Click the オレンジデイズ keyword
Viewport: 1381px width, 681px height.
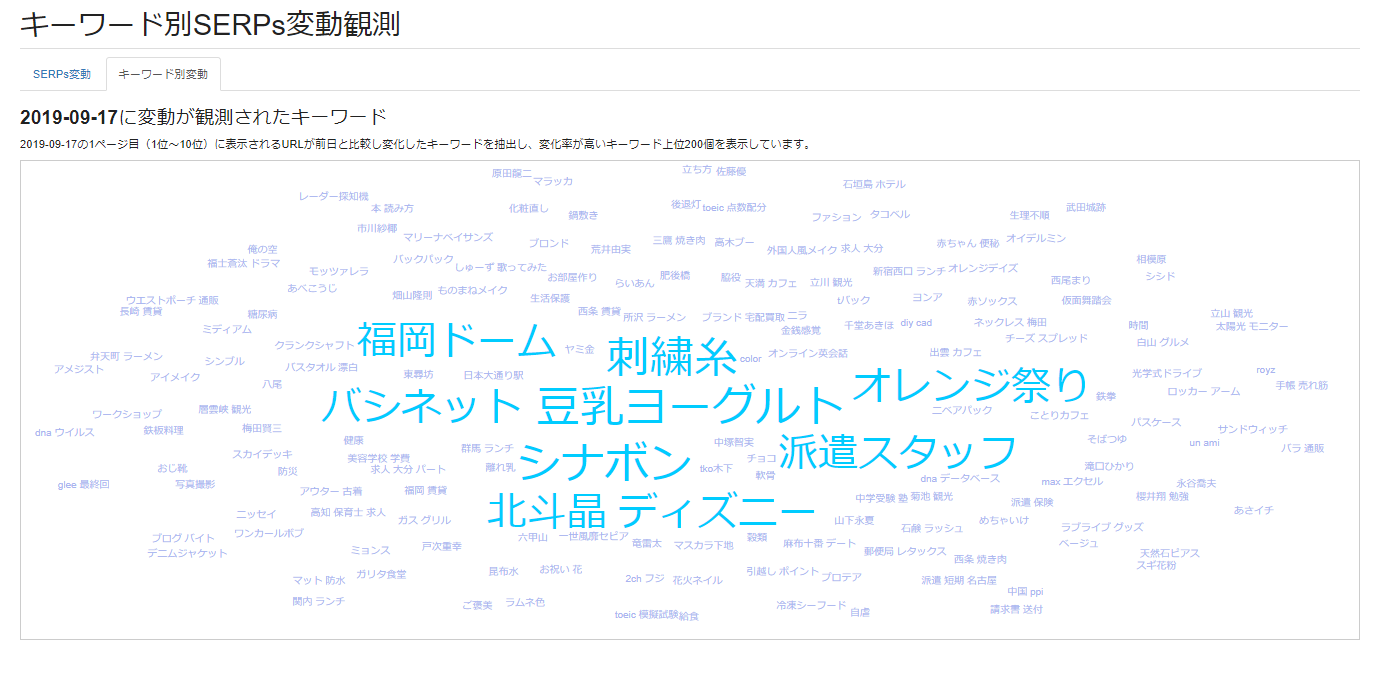[x=983, y=268]
